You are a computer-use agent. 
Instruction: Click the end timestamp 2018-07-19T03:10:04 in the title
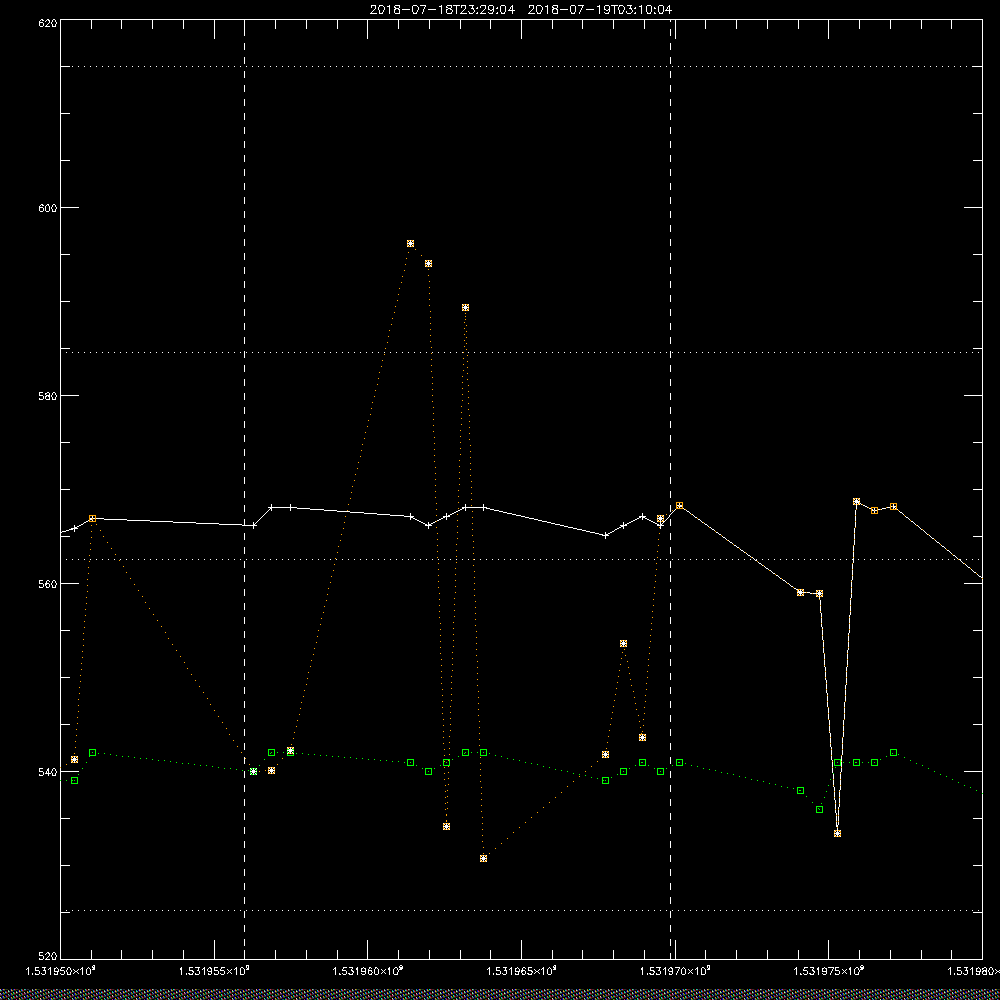[x=599, y=10]
